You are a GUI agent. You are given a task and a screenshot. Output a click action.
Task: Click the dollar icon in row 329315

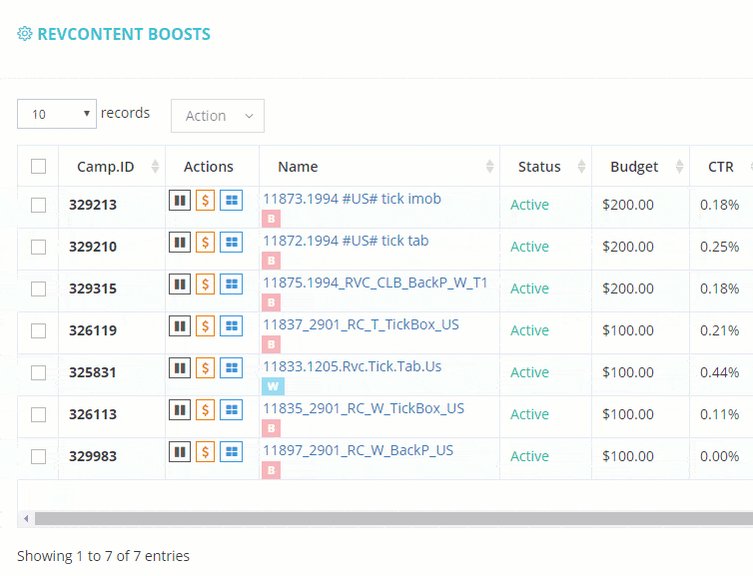click(x=205, y=284)
